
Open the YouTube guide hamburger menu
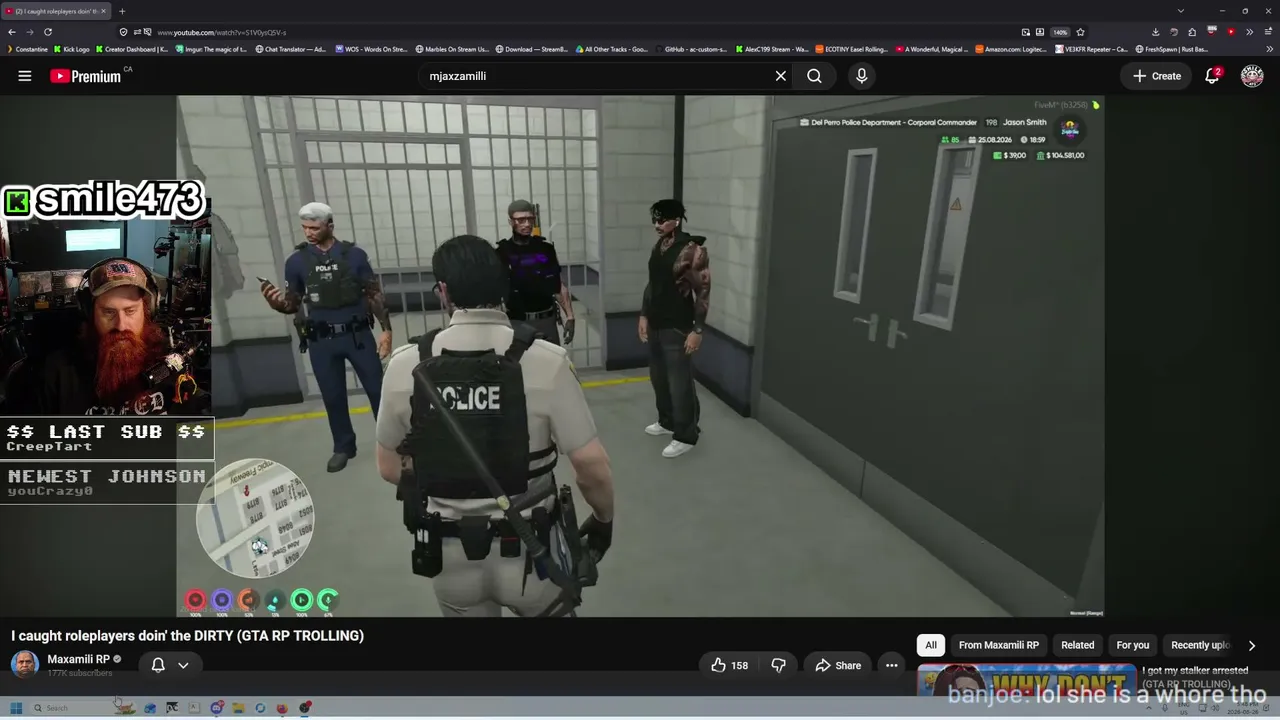coord(25,76)
